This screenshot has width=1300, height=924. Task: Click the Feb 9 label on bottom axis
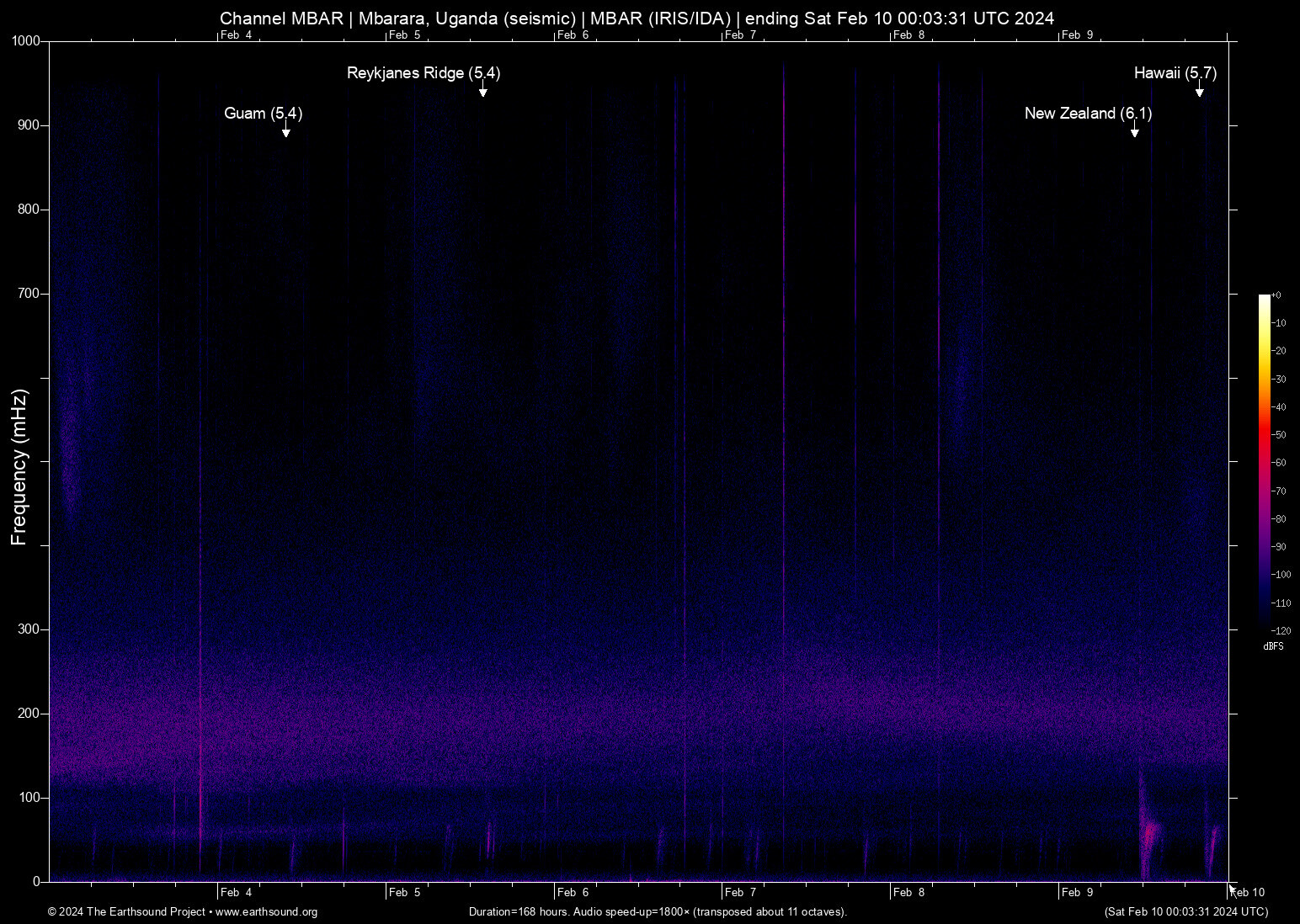(x=1078, y=892)
